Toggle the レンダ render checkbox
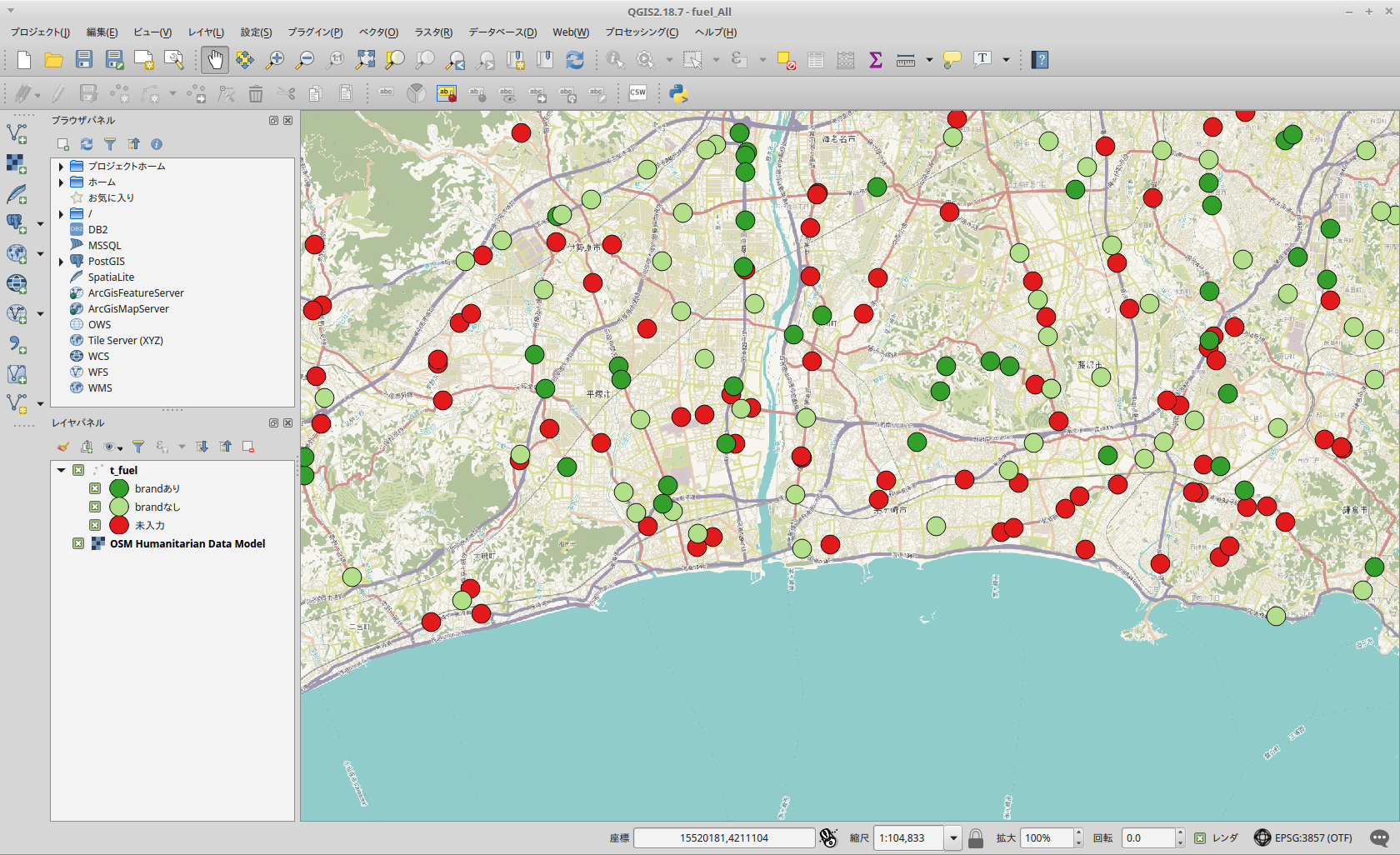The height and width of the screenshot is (855, 1400). [x=1200, y=837]
